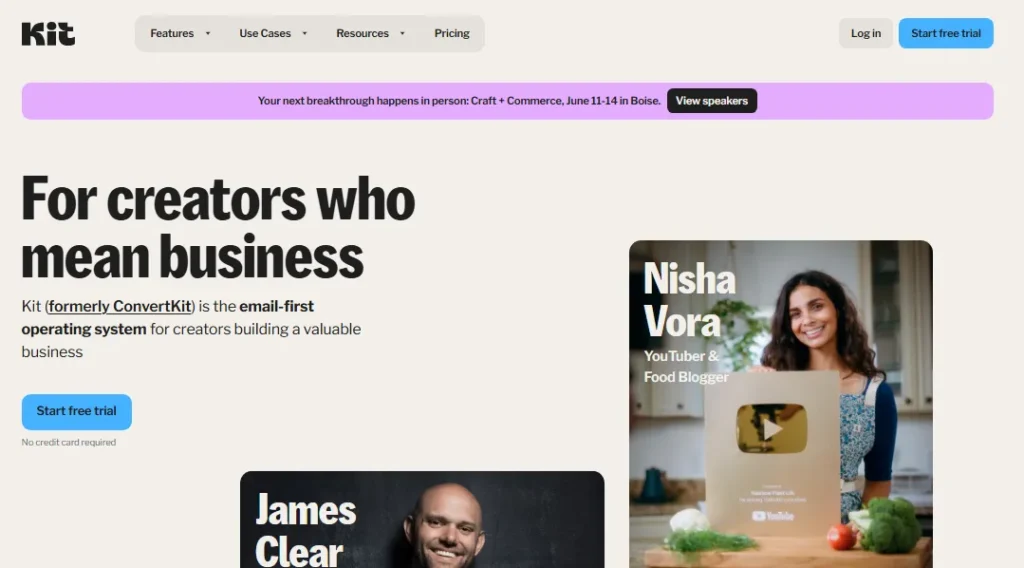Click the YouTuber & Food Blogger caption
Image resolution: width=1024 pixels, height=568 pixels.
686,366
